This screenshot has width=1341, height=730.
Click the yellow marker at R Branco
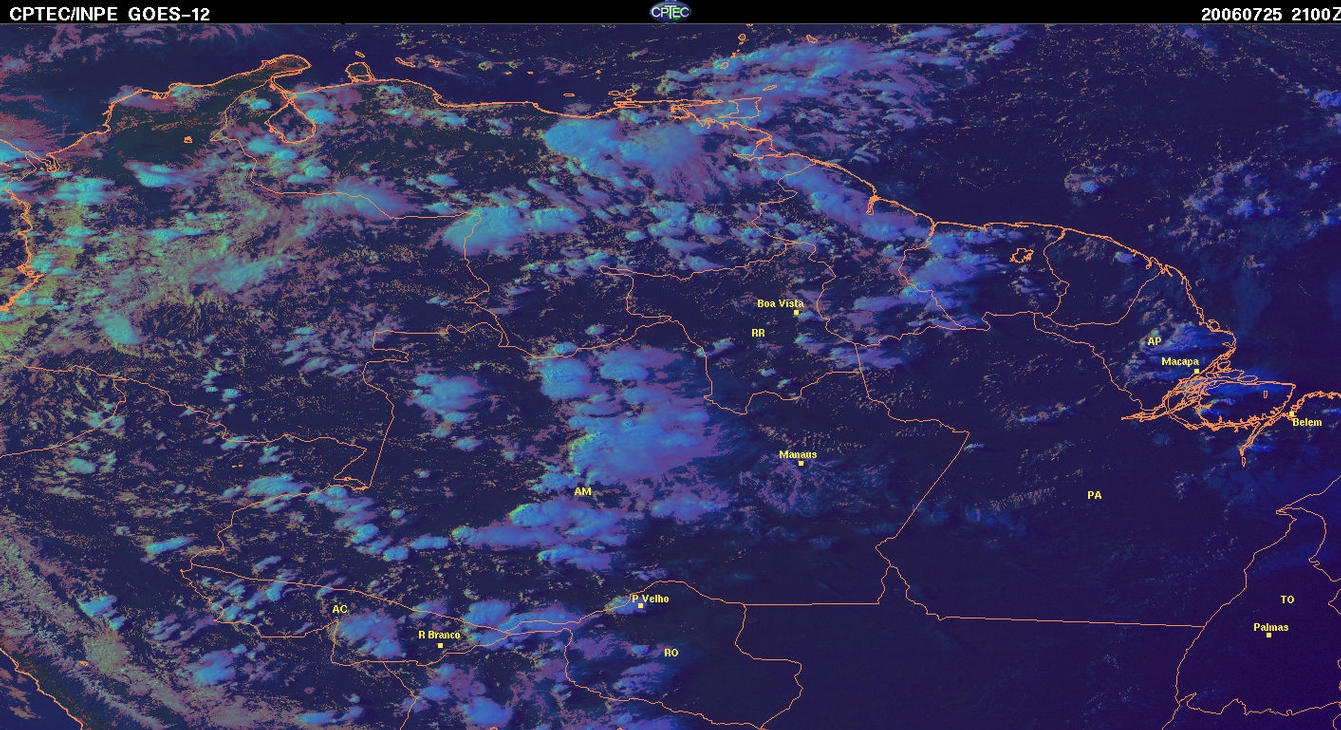tap(440, 645)
